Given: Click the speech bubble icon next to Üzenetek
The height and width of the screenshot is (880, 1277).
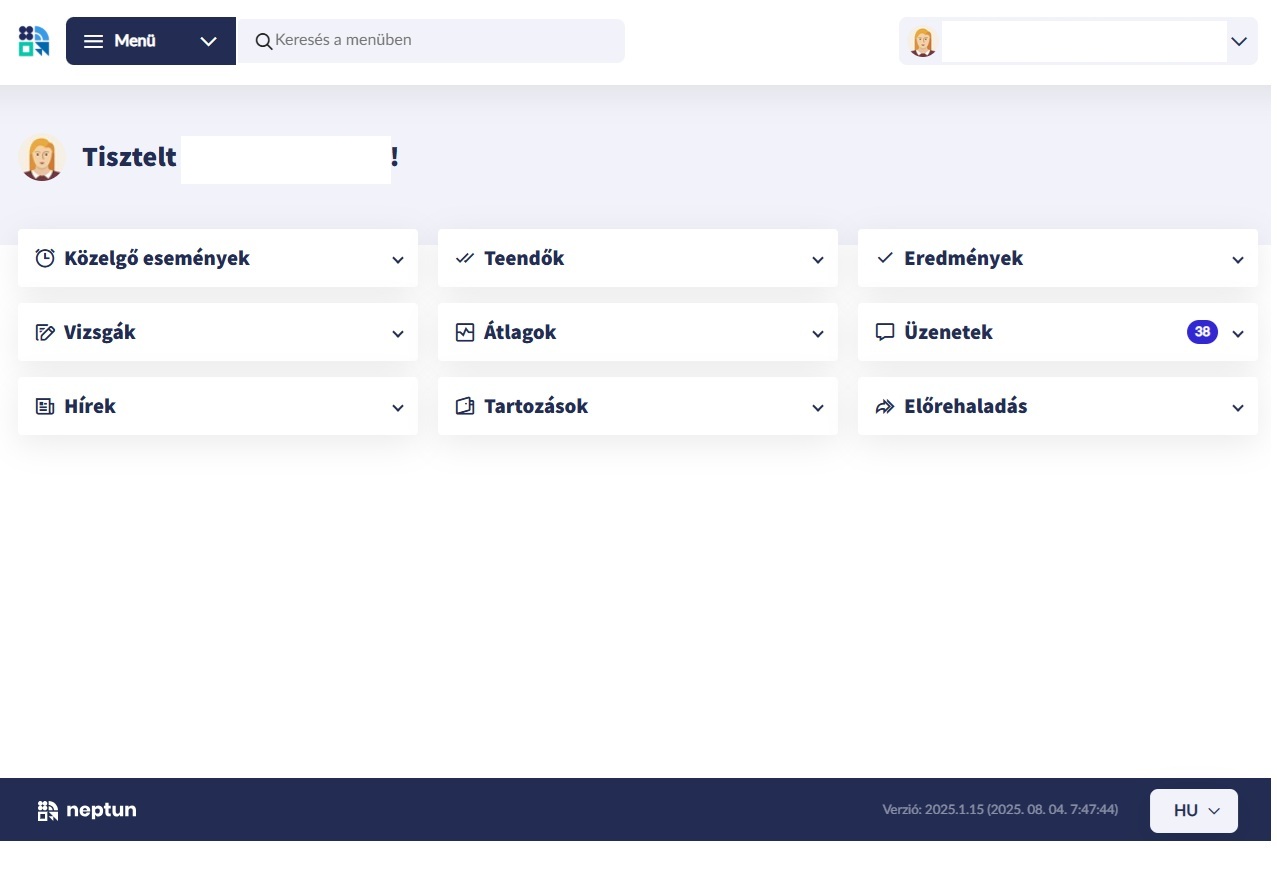Looking at the screenshot, I should [885, 332].
